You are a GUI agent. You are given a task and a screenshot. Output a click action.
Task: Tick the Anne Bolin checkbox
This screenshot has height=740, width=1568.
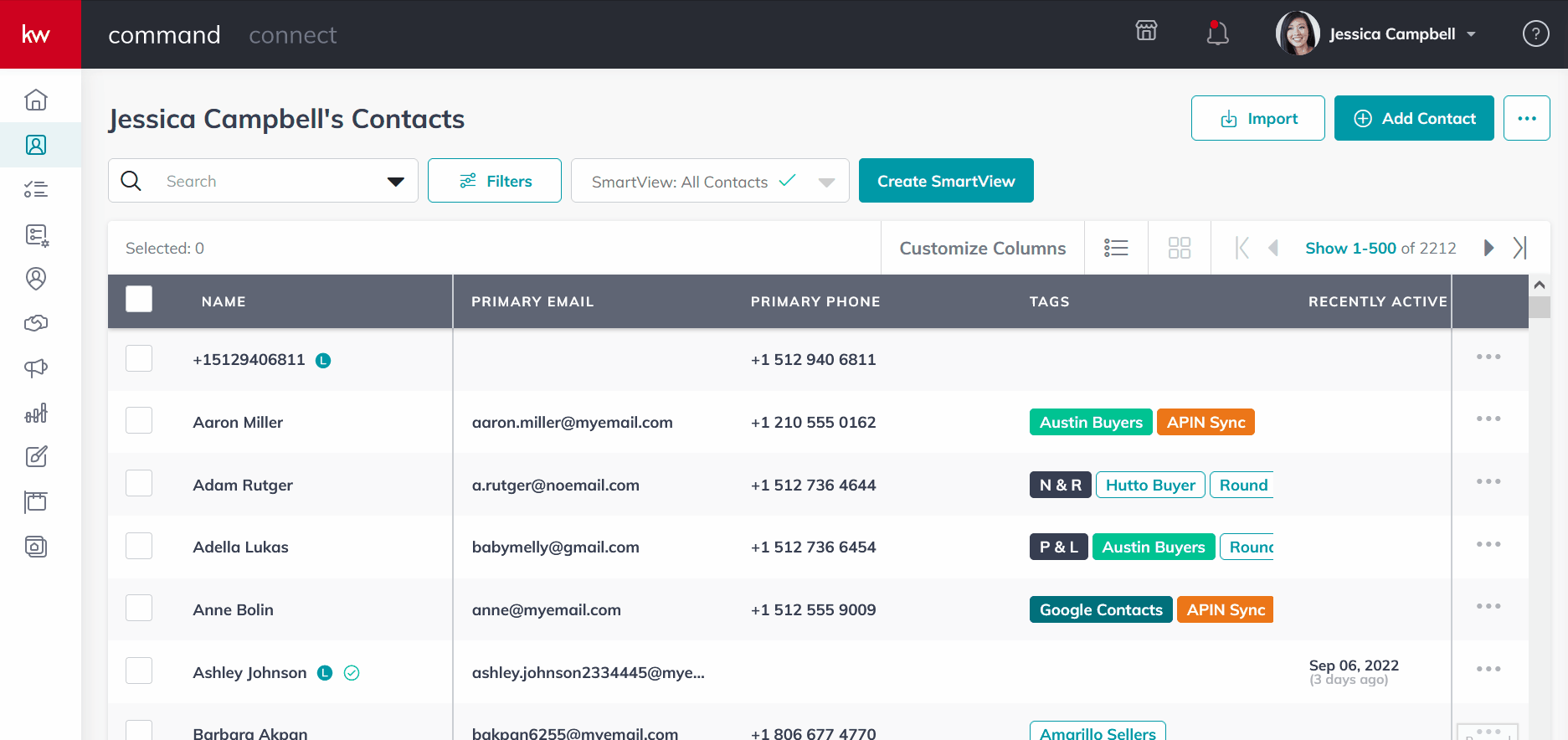pos(139,608)
